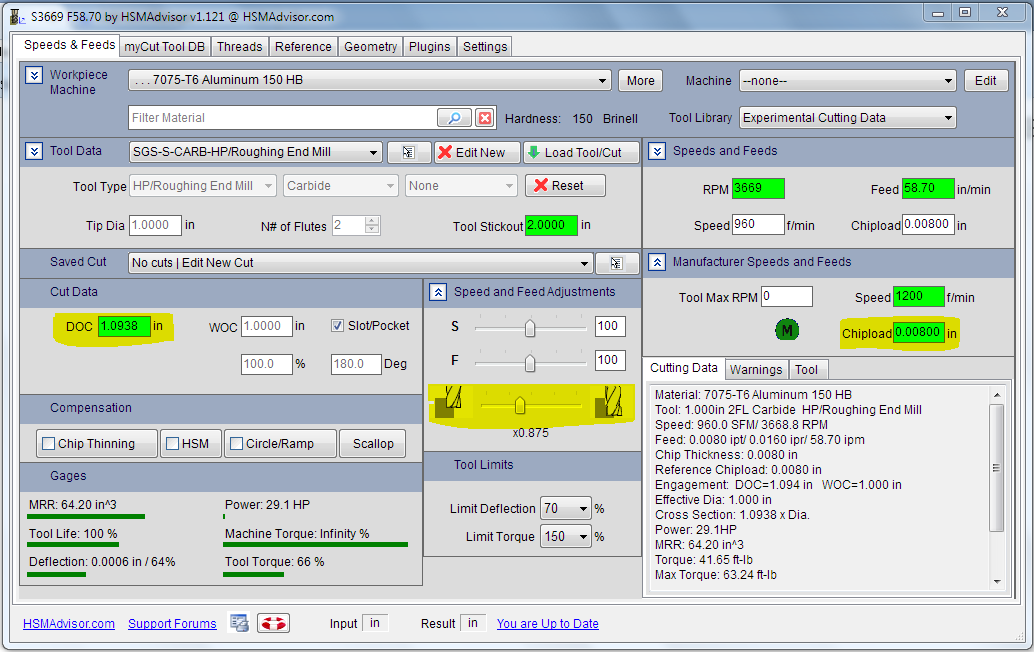Viewport: 1034px width, 652px height.
Task: Click the Load Tool/Cut button
Action: click(581, 152)
